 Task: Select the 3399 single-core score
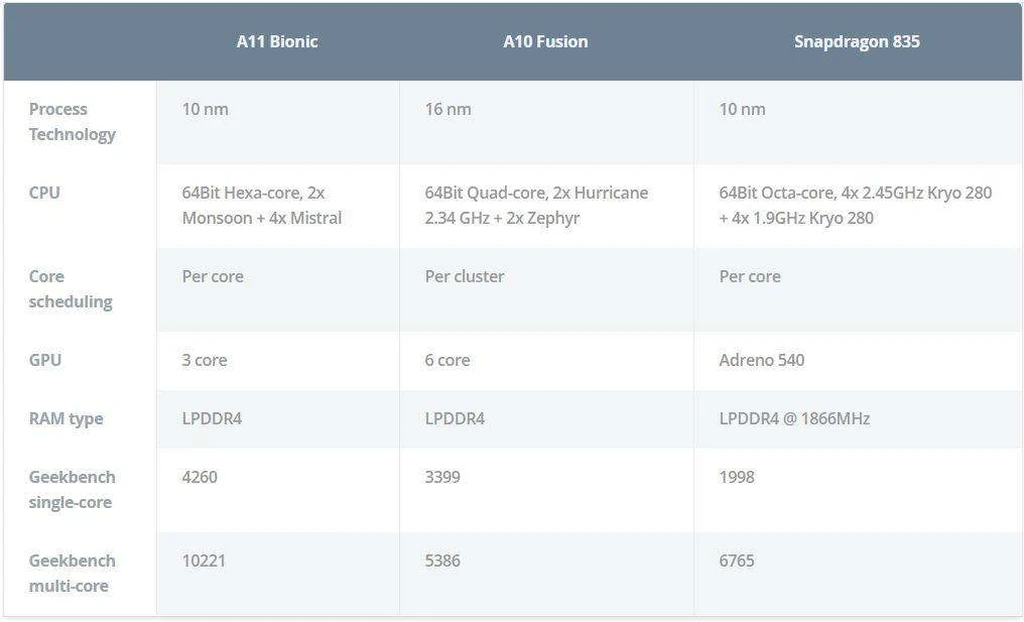coord(442,477)
